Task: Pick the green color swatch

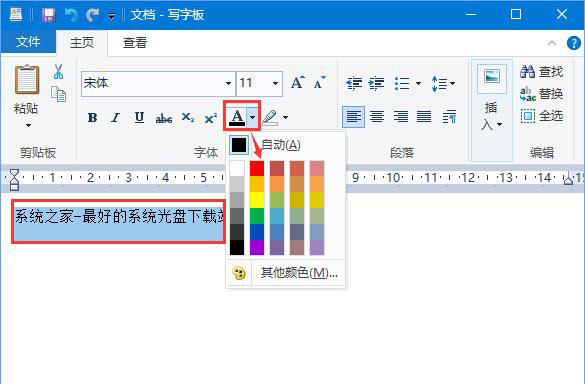Action: tap(257, 216)
